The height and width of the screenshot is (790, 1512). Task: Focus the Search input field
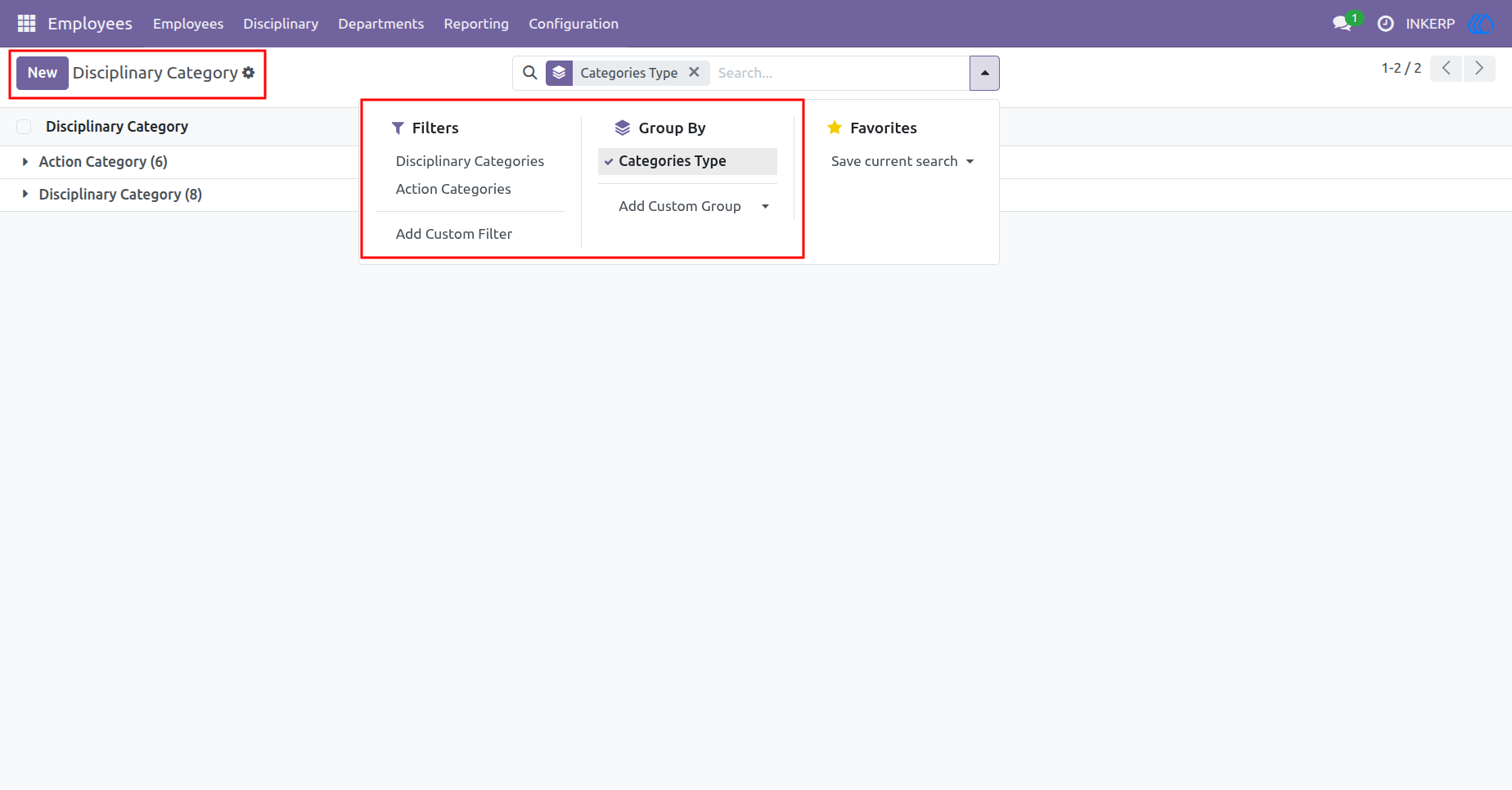[839, 73]
